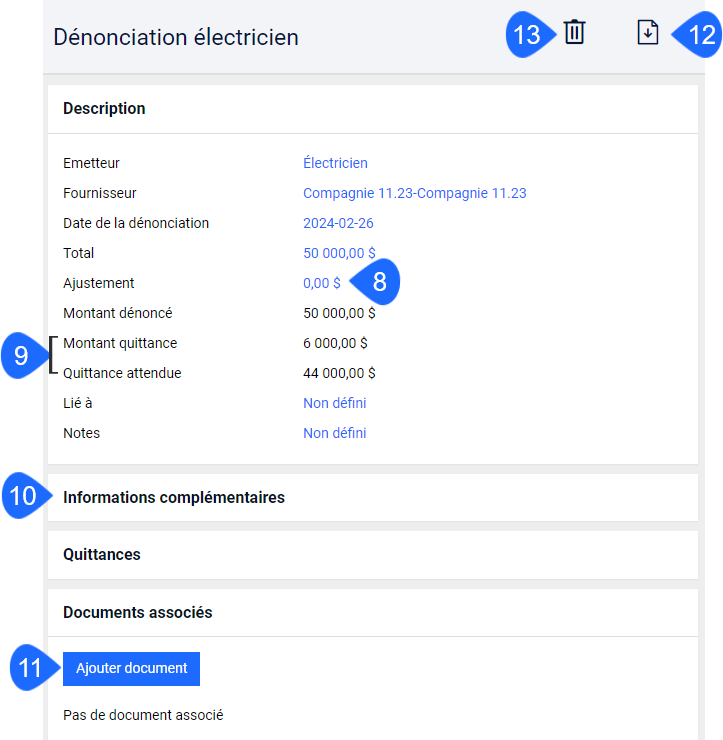Click the download document icon
Viewport: 723px width, 740px height.
pyautogui.click(x=647, y=33)
